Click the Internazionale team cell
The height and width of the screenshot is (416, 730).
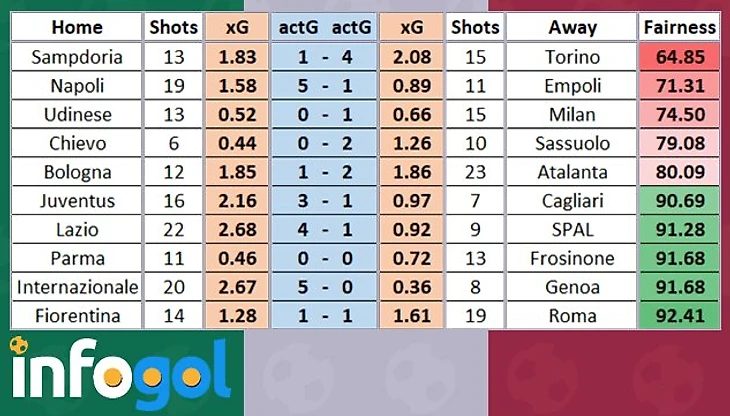(x=77, y=287)
